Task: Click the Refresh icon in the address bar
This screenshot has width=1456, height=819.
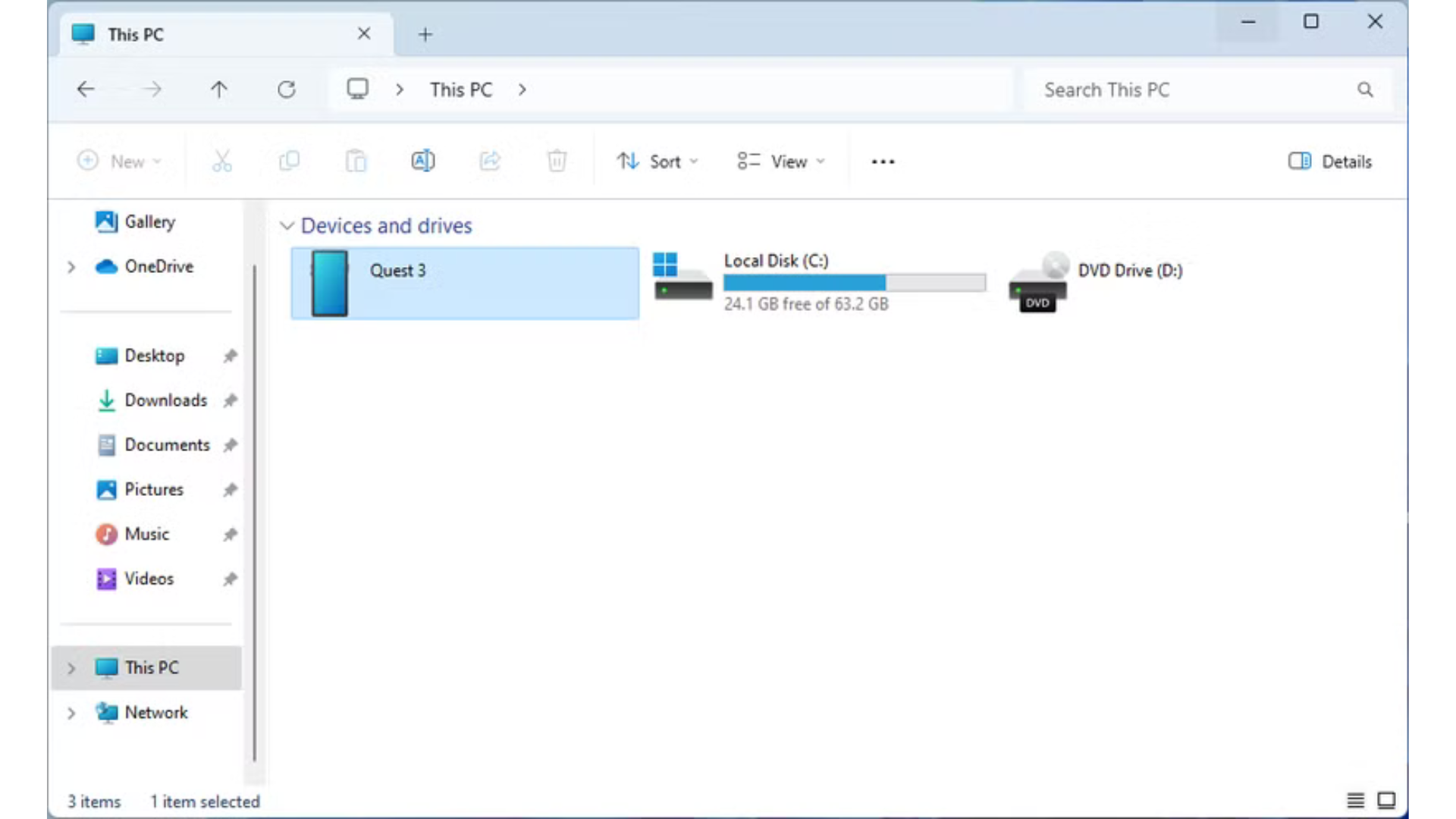Action: [286, 89]
